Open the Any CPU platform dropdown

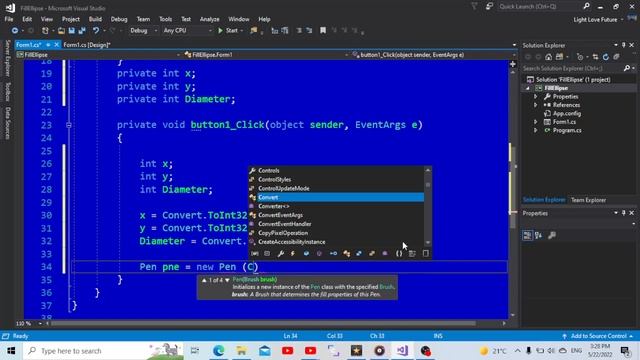(187, 31)
